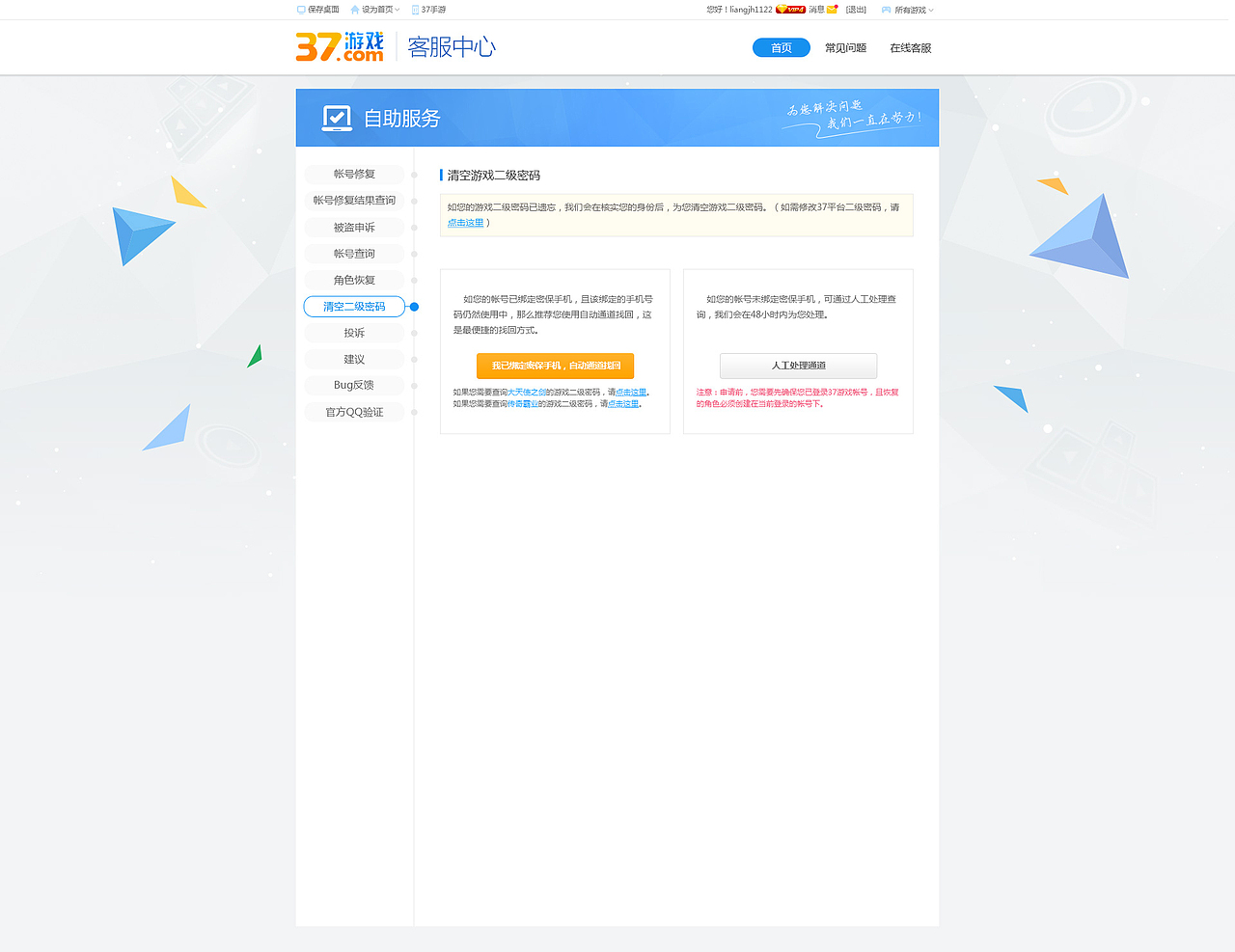The image size is (1235, 952).
Task: Select 官方QQ验证 in the sidebar
Action: (x=354, y=412)
